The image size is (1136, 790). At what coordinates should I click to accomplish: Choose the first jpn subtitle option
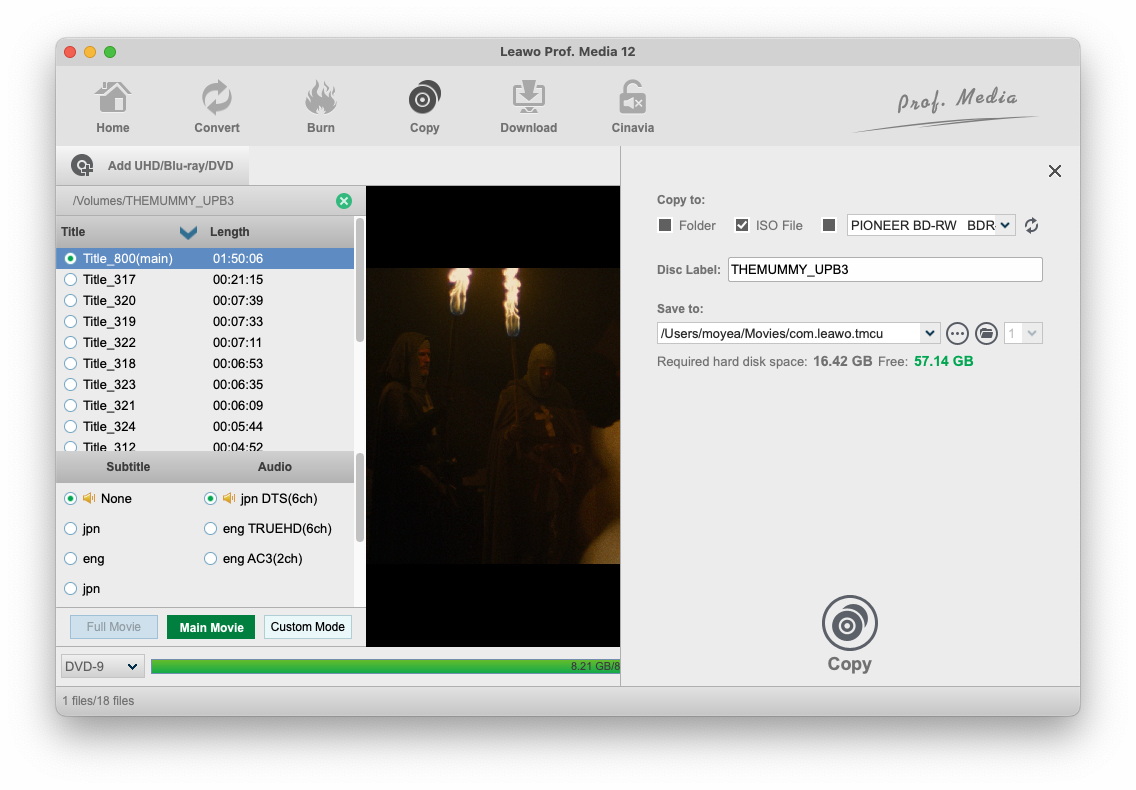(70, 529)
